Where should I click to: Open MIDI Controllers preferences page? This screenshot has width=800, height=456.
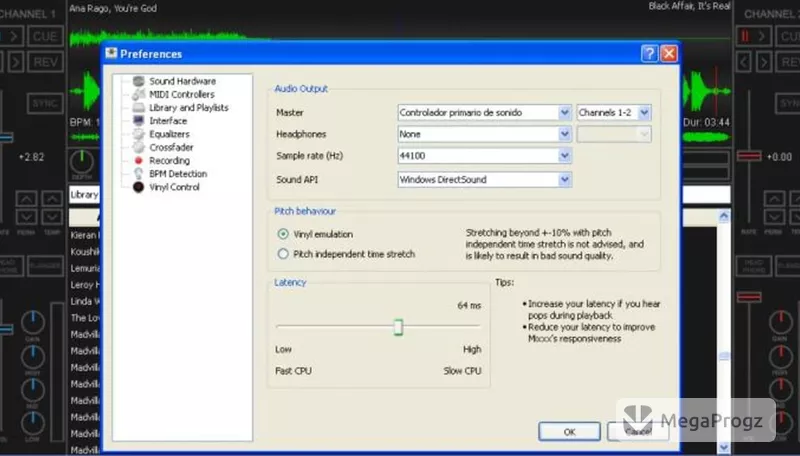[x=182, y=94]
